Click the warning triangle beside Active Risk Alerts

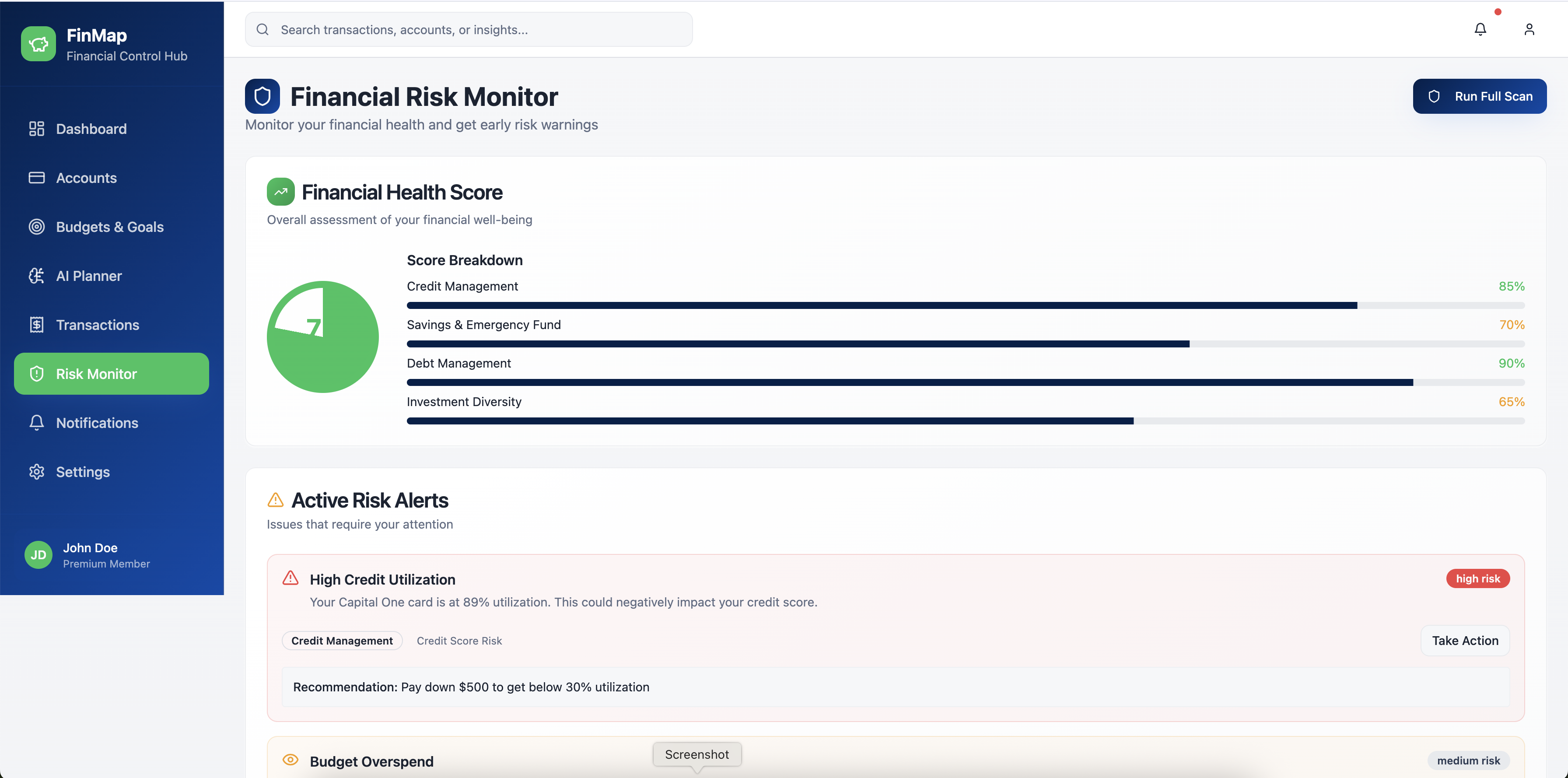(x=276, y=500)
